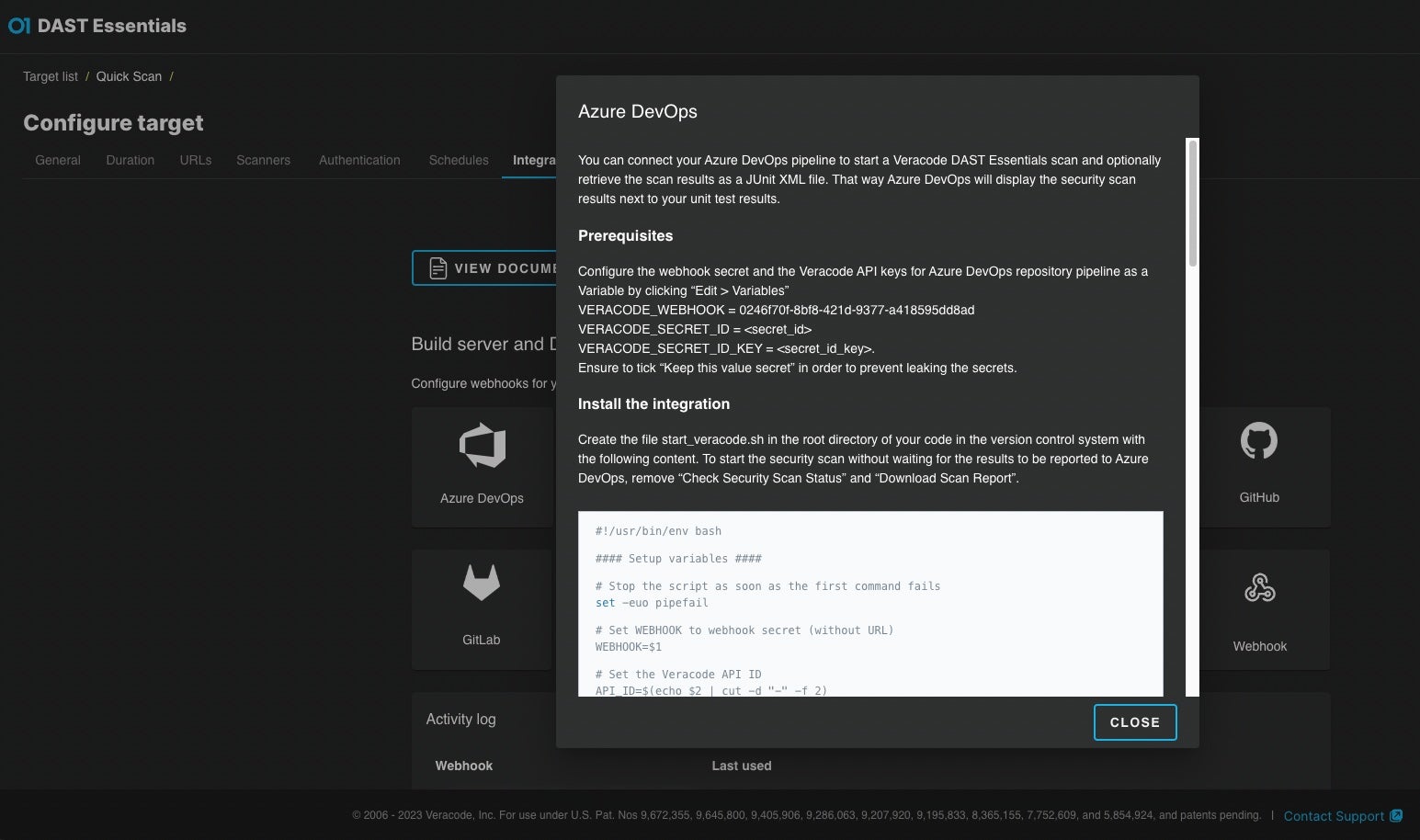1420x840 pixels.
Task: Go to Quick Scan breadcrumb
Action: coord(129,76)
